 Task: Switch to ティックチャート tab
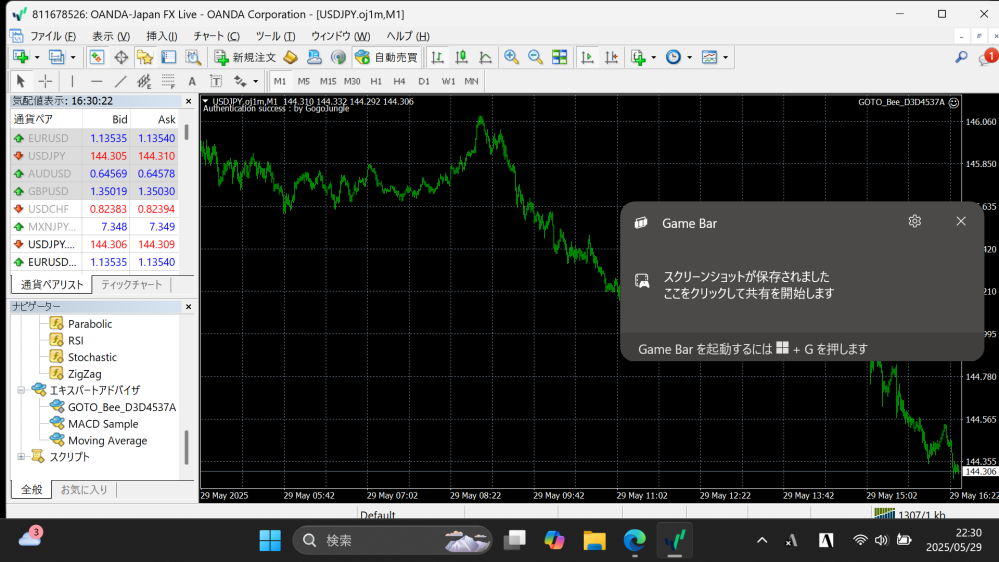tap(131, 285)
